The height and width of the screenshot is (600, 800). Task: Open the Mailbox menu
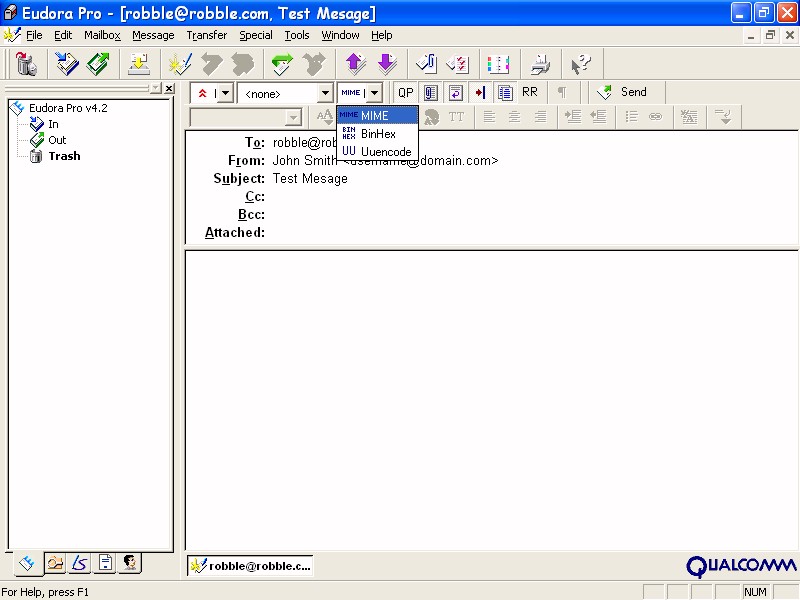pos(102,35)
